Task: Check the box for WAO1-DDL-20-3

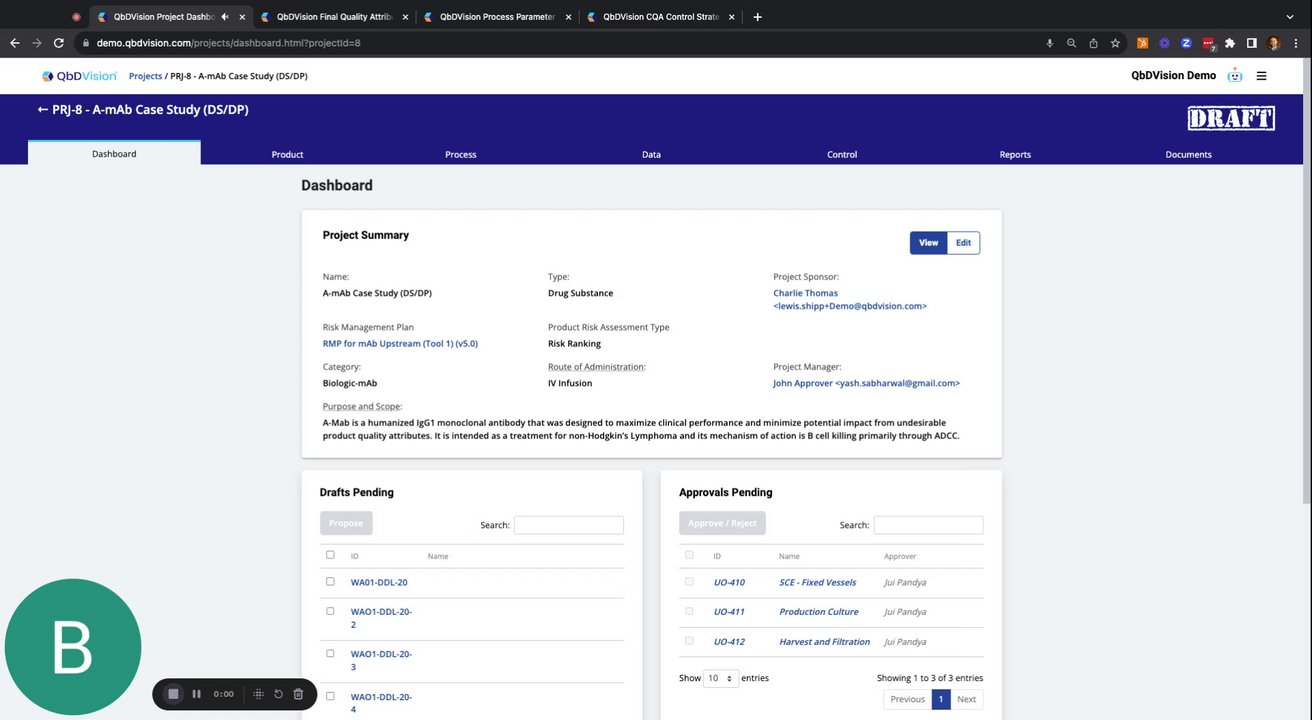Action: click(x=330, y=653)
